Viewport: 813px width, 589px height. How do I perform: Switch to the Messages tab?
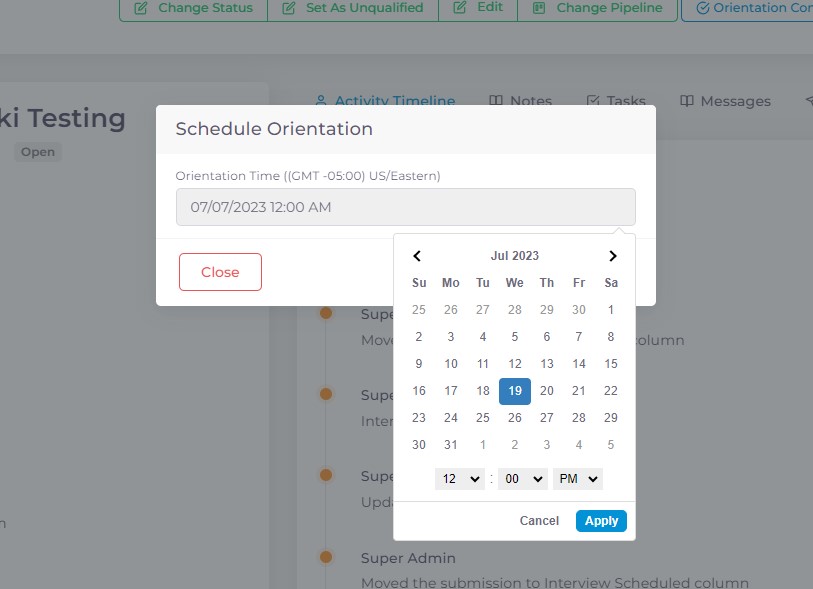pyautogui.click(x=725, y=101)
